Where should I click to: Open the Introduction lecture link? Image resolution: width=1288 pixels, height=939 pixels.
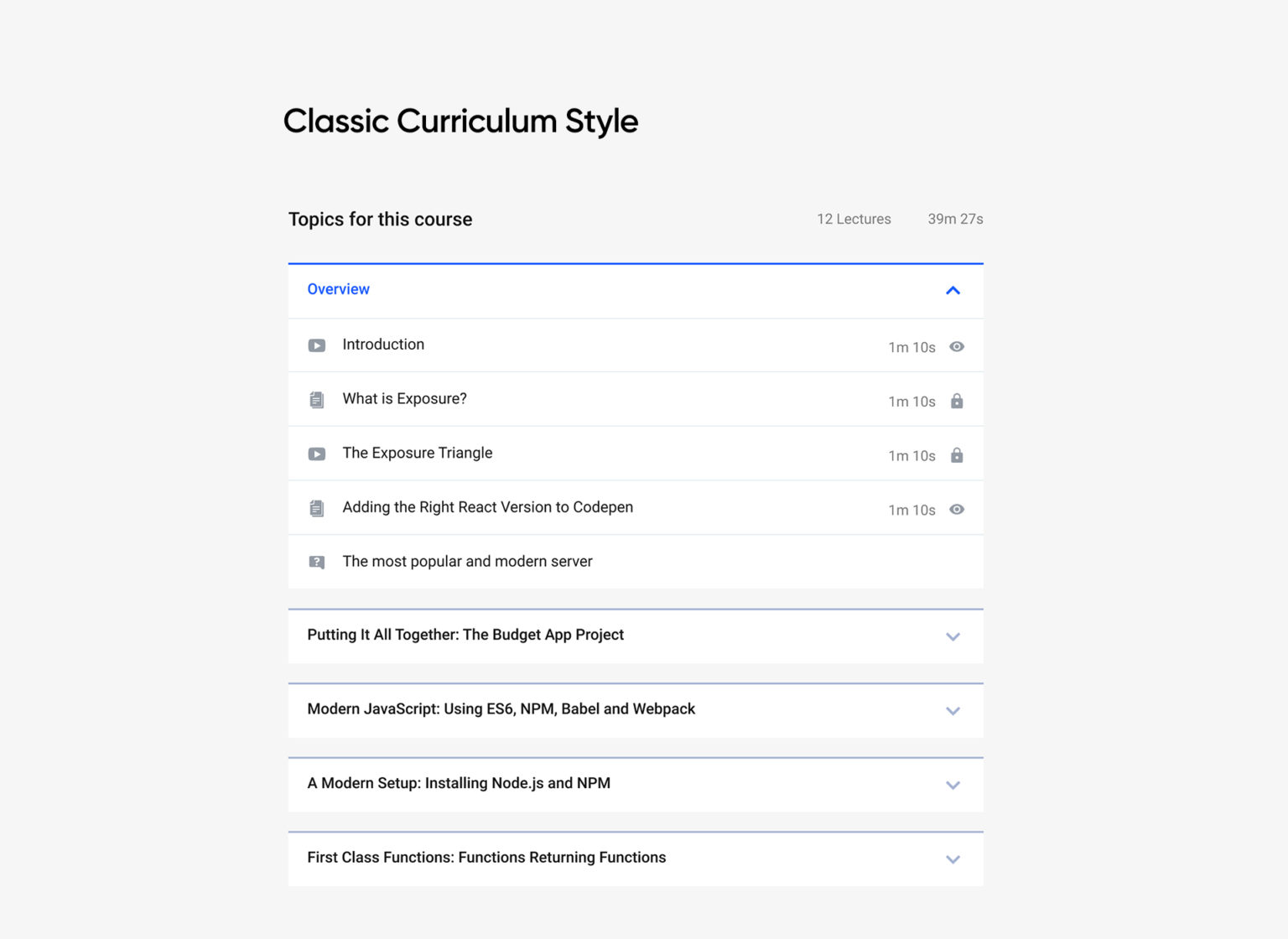pos(383,345)
